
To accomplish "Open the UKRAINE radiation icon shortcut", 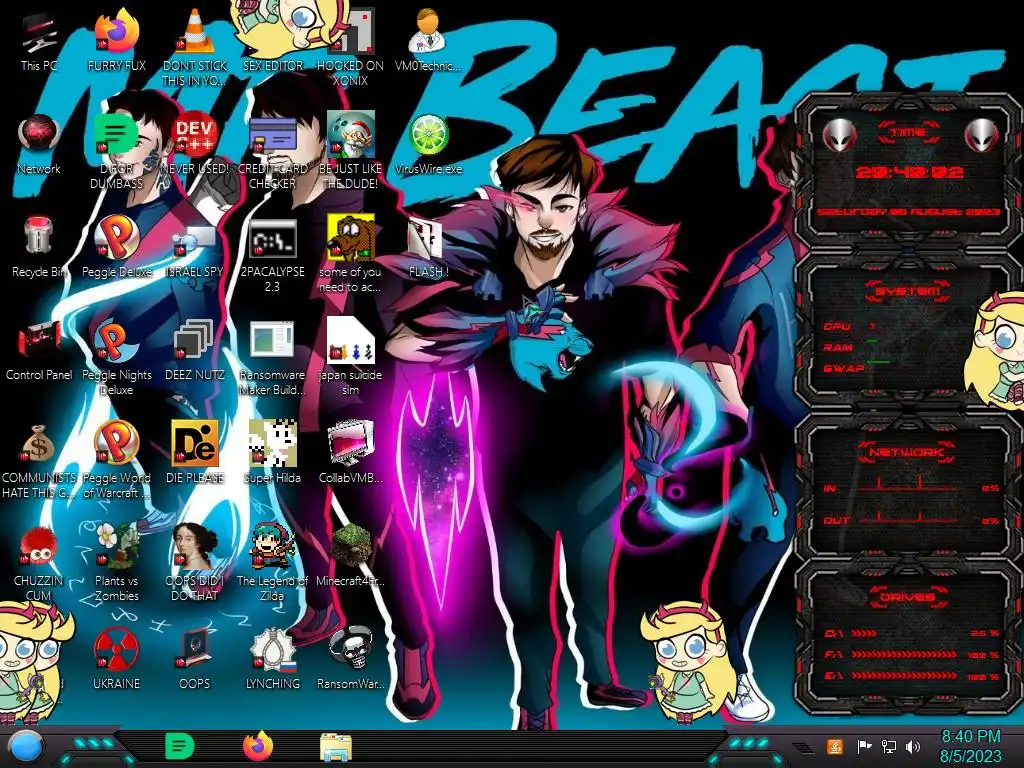I will [x=116, y=658].
